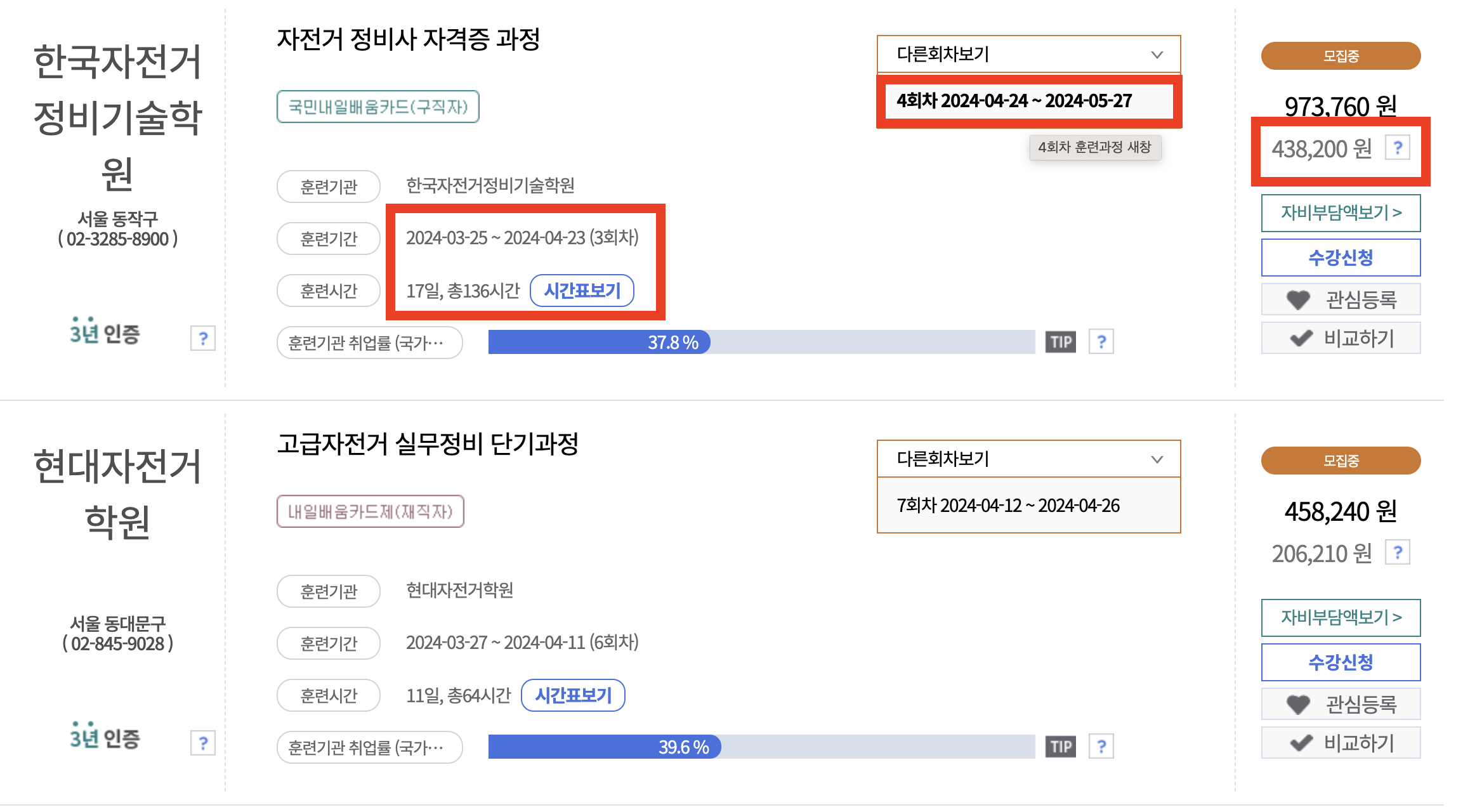This screenshot has height=812, width=1463.
Task: Click help icon next to second 3년 인증
Action: coord(203,743)
